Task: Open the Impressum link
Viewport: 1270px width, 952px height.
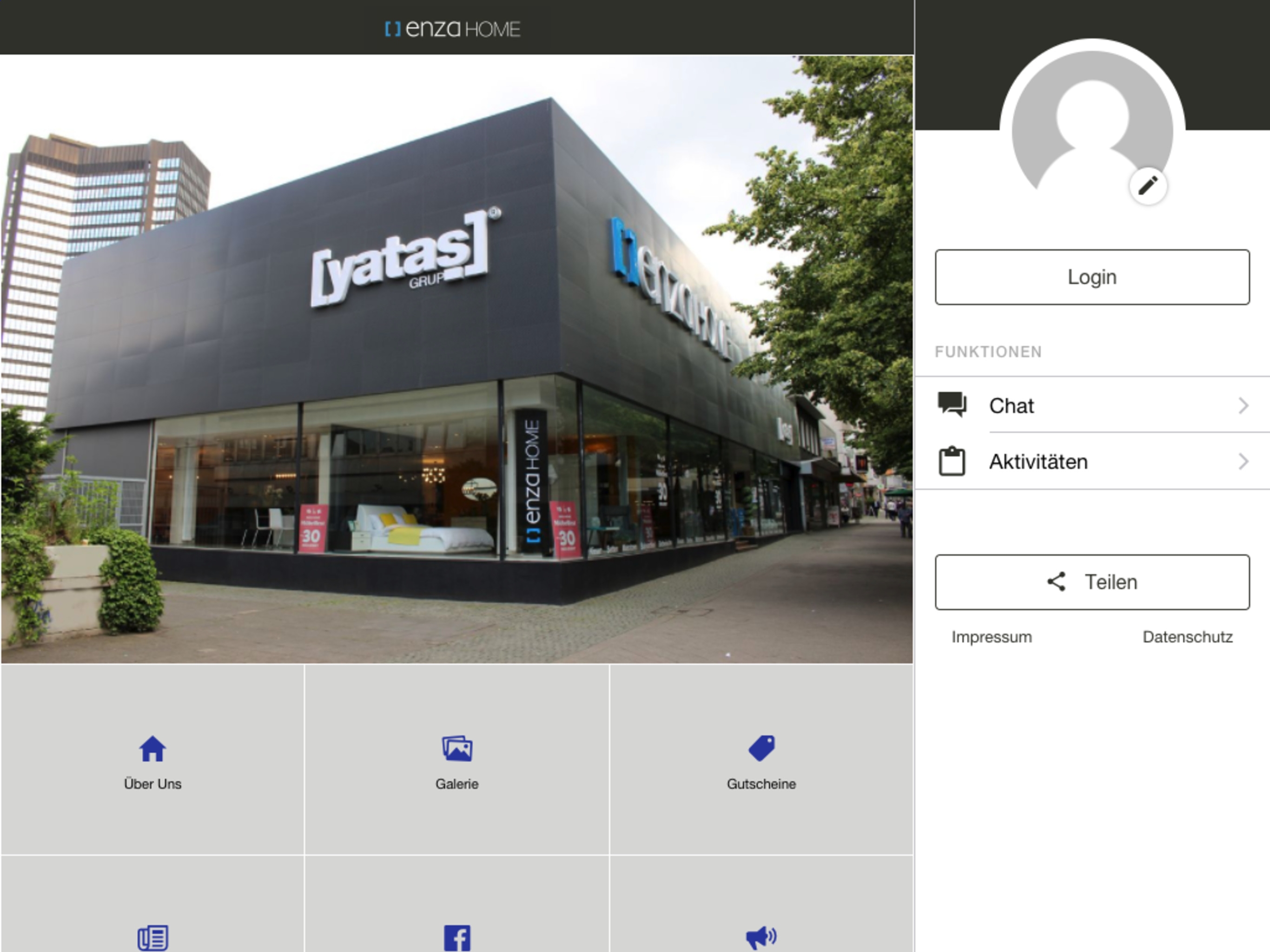Action: pyautogui.click(x=992, y=637)
